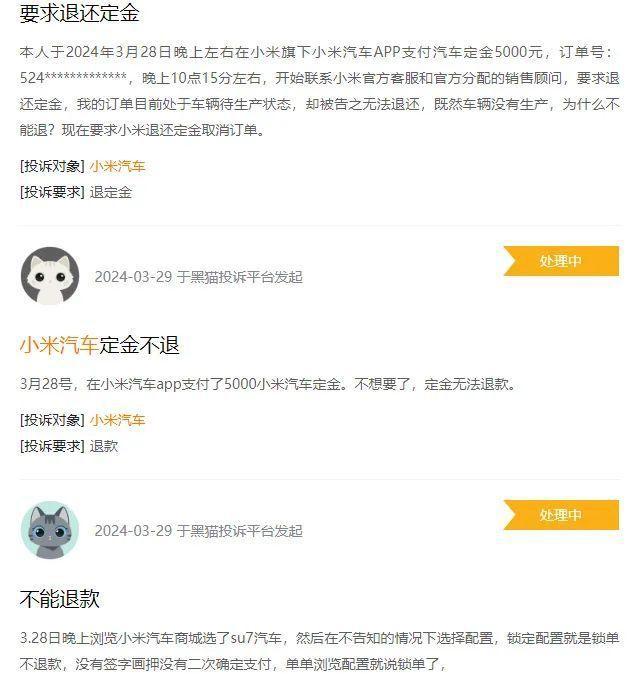Click second [投诉对象] label
Viewport: 631px width, 674px height.
pos(52,420)
